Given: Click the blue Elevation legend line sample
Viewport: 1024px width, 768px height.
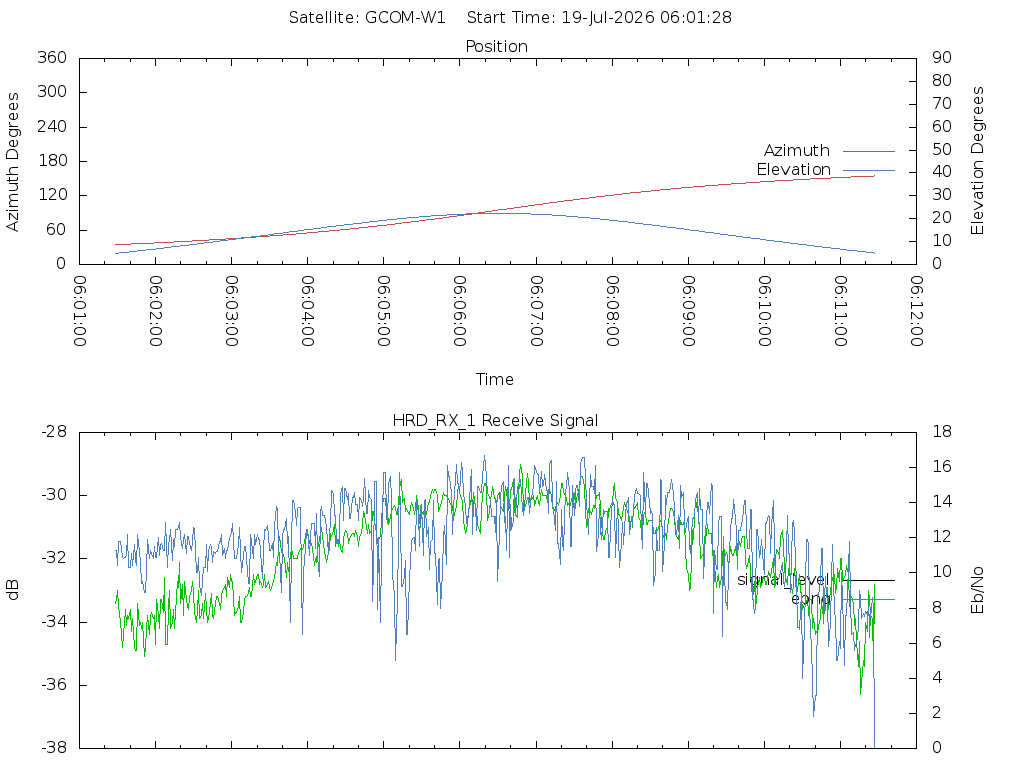Looking at the screenshot, I should 869,170.
